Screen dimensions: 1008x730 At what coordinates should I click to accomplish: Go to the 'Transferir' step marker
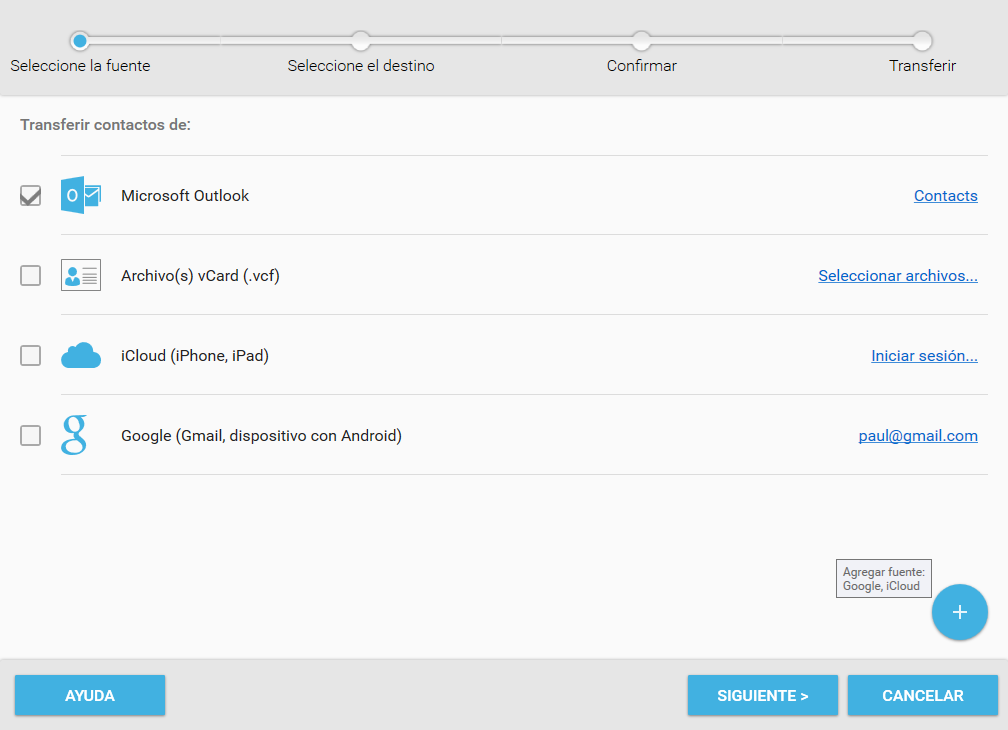(x=922, y=41)
